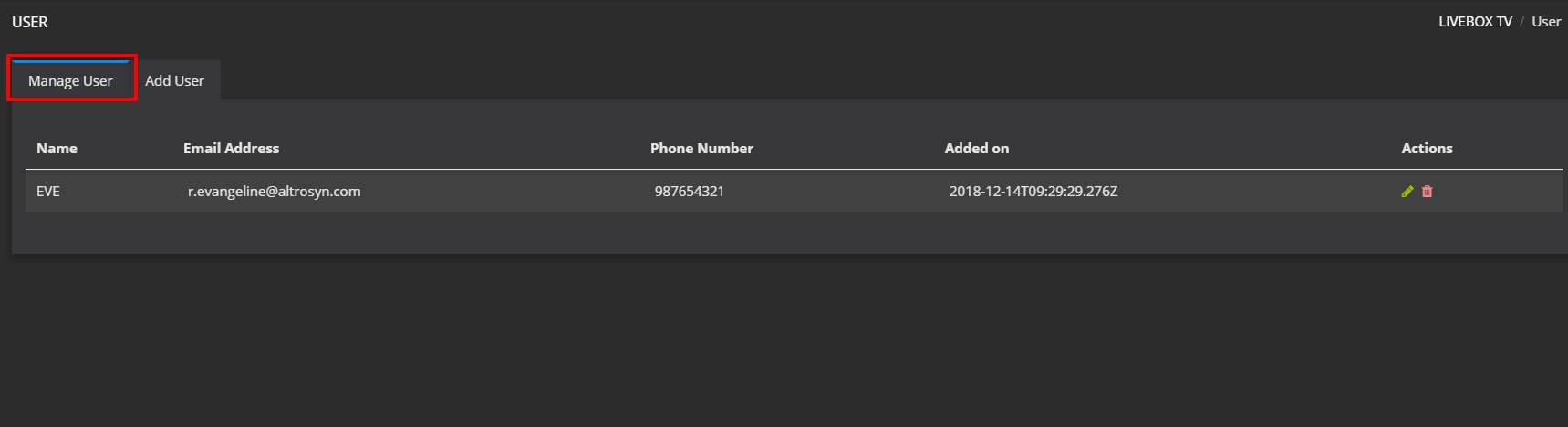Click the Actions column header
The width and height of the screenshot is (1568, 427).
(1427, 148)
